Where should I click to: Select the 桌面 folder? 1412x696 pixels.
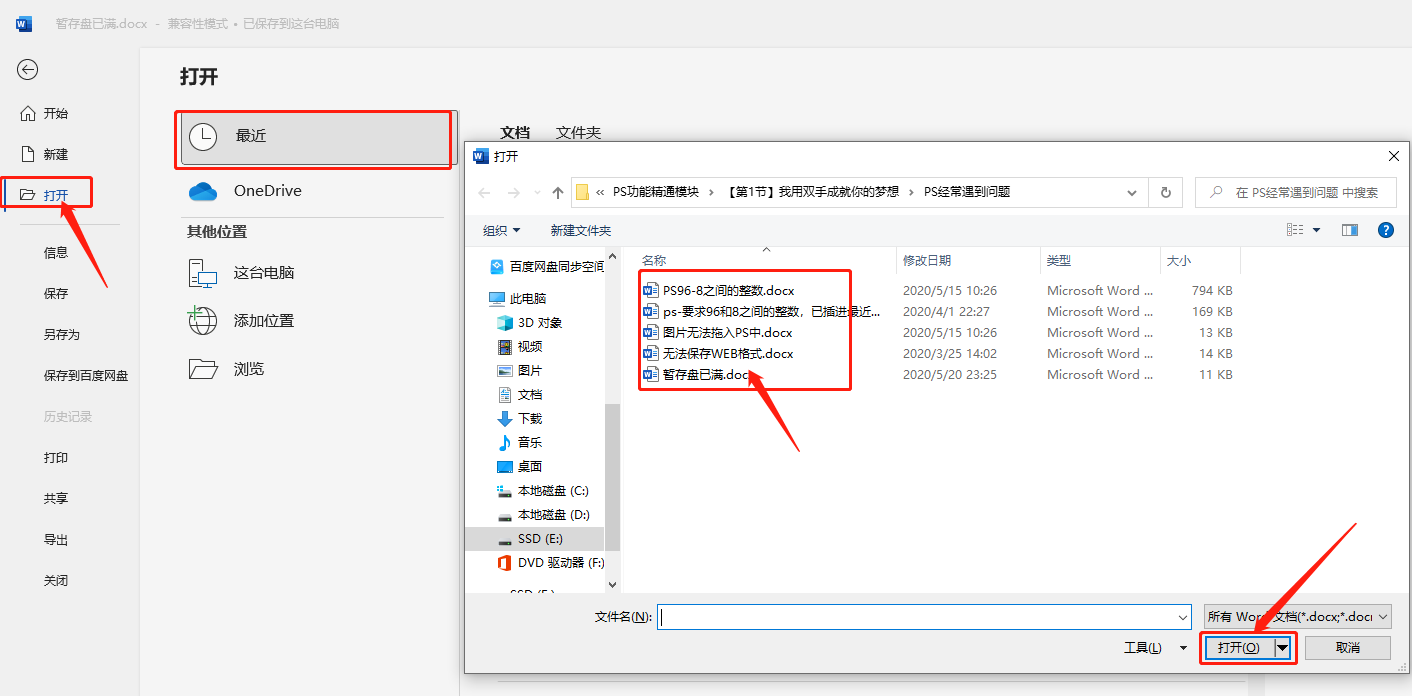(520, 467)
